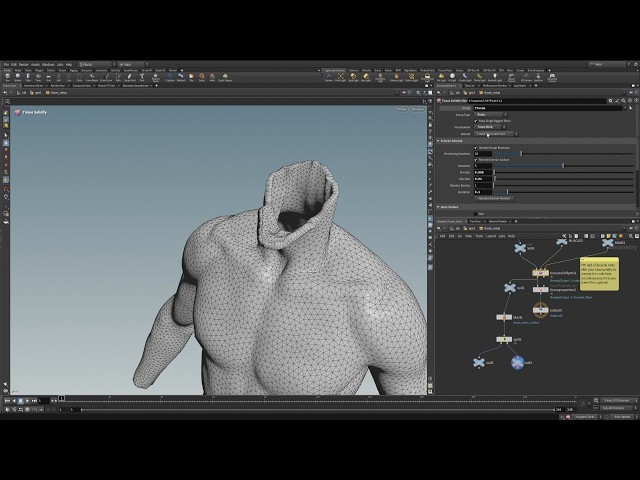Add an Area Light from the shelf
640x480 pixels.
point(366,77)
